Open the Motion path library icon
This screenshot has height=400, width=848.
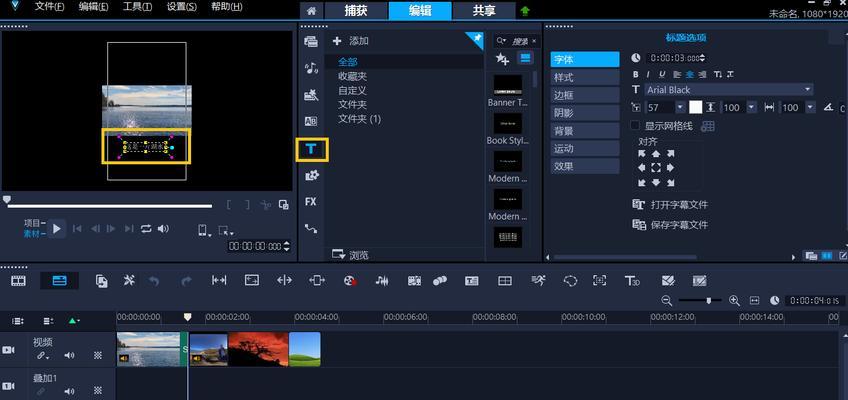pos(311,229)
